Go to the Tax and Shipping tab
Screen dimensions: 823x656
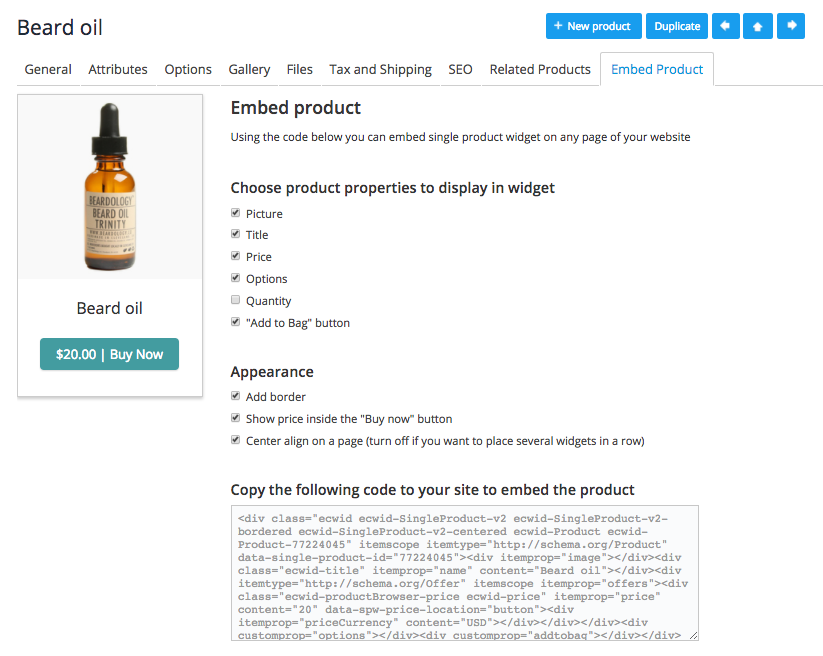point(381,69)
